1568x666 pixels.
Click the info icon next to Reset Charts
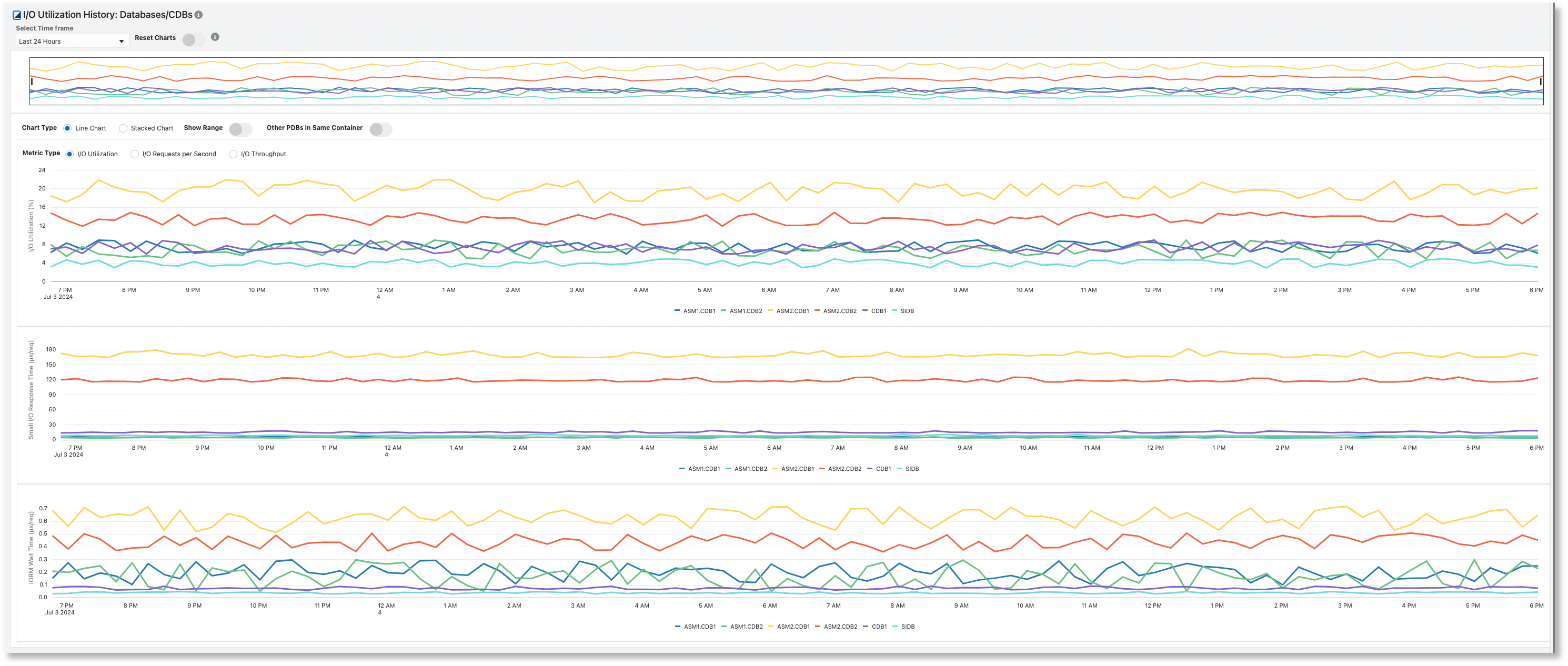214,37
